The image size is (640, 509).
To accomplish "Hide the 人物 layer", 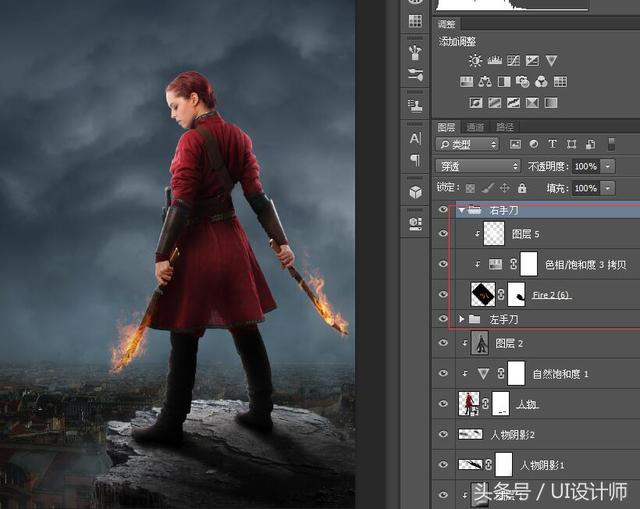I will point(443,403).
